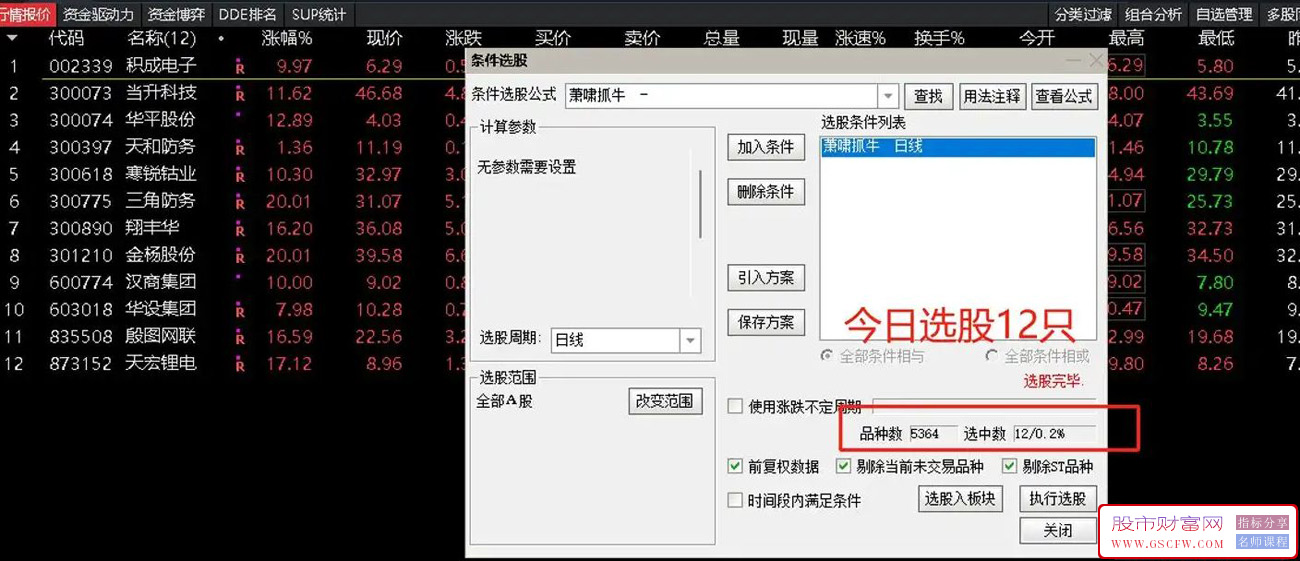This screenshot has width=1300, height=561.
Task: Select the 汉商集团 stock name
Action: click(x=161, y=283)
